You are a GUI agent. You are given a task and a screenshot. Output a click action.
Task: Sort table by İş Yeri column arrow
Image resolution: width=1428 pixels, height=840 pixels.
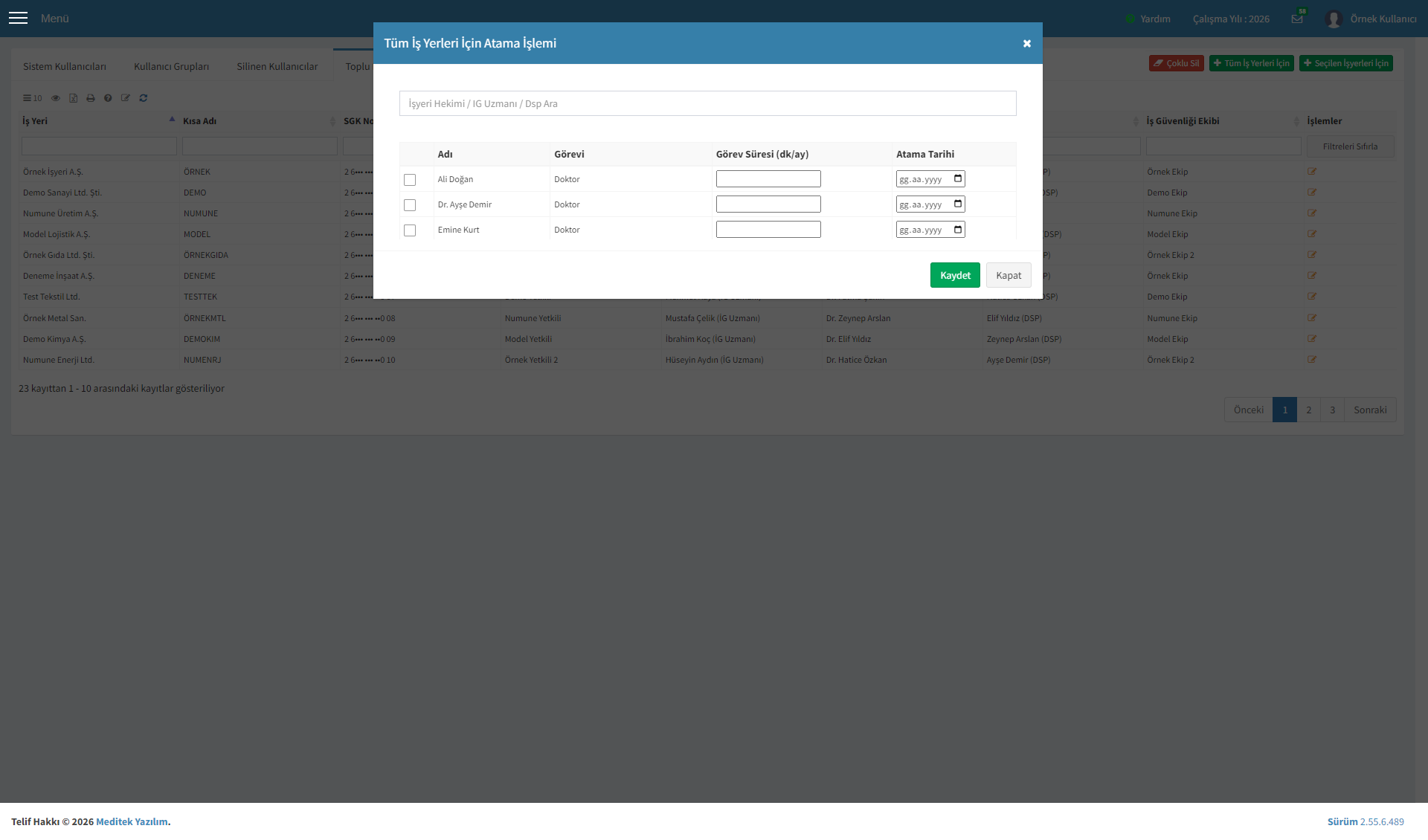[172, 120]
